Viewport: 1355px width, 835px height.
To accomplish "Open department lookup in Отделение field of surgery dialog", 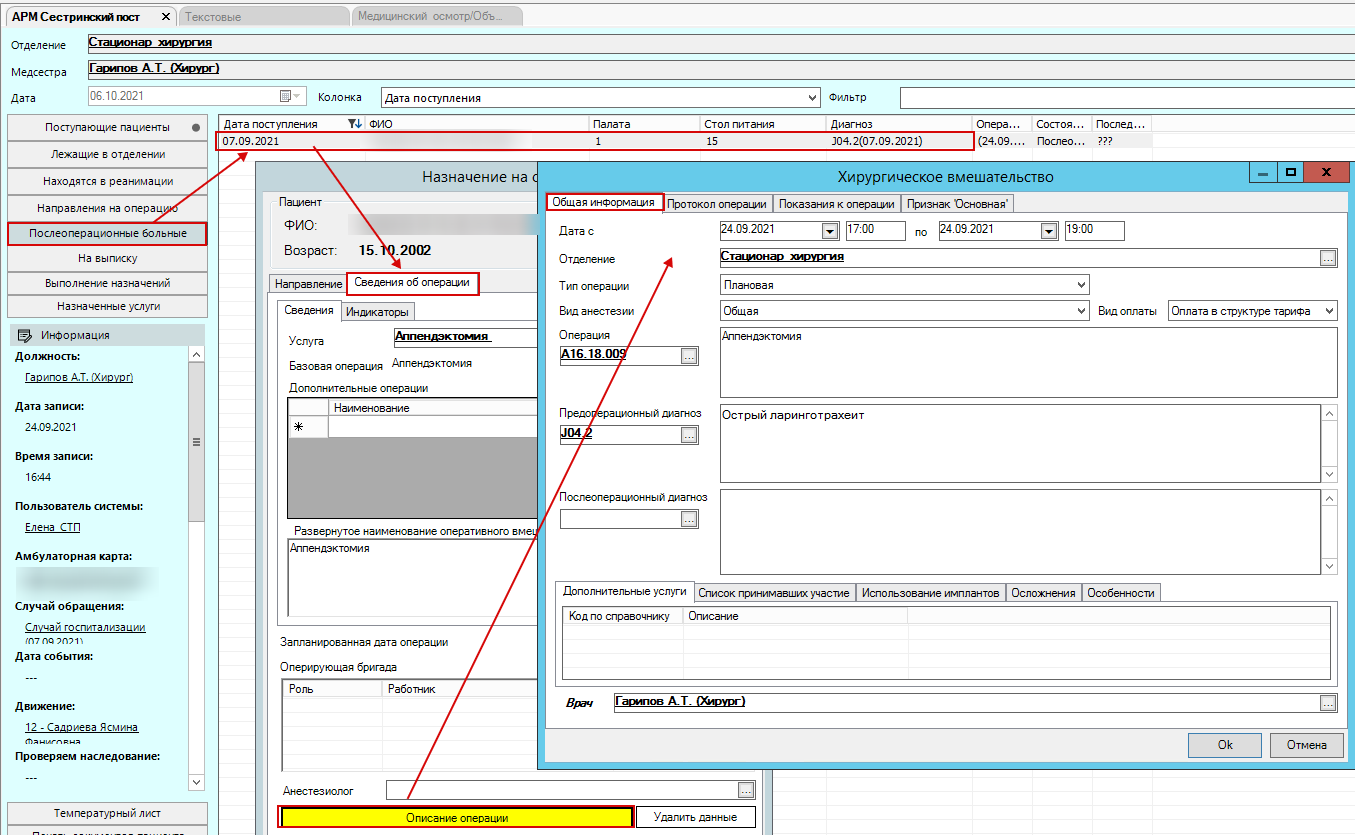I will [x=1328, y=257].
